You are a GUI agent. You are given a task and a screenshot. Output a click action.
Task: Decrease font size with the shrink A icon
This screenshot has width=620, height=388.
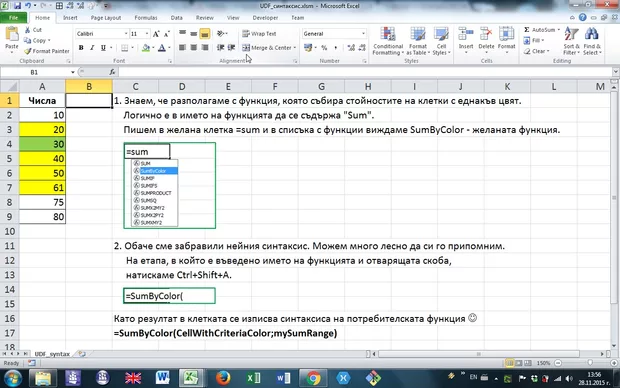tap(166, 34)
